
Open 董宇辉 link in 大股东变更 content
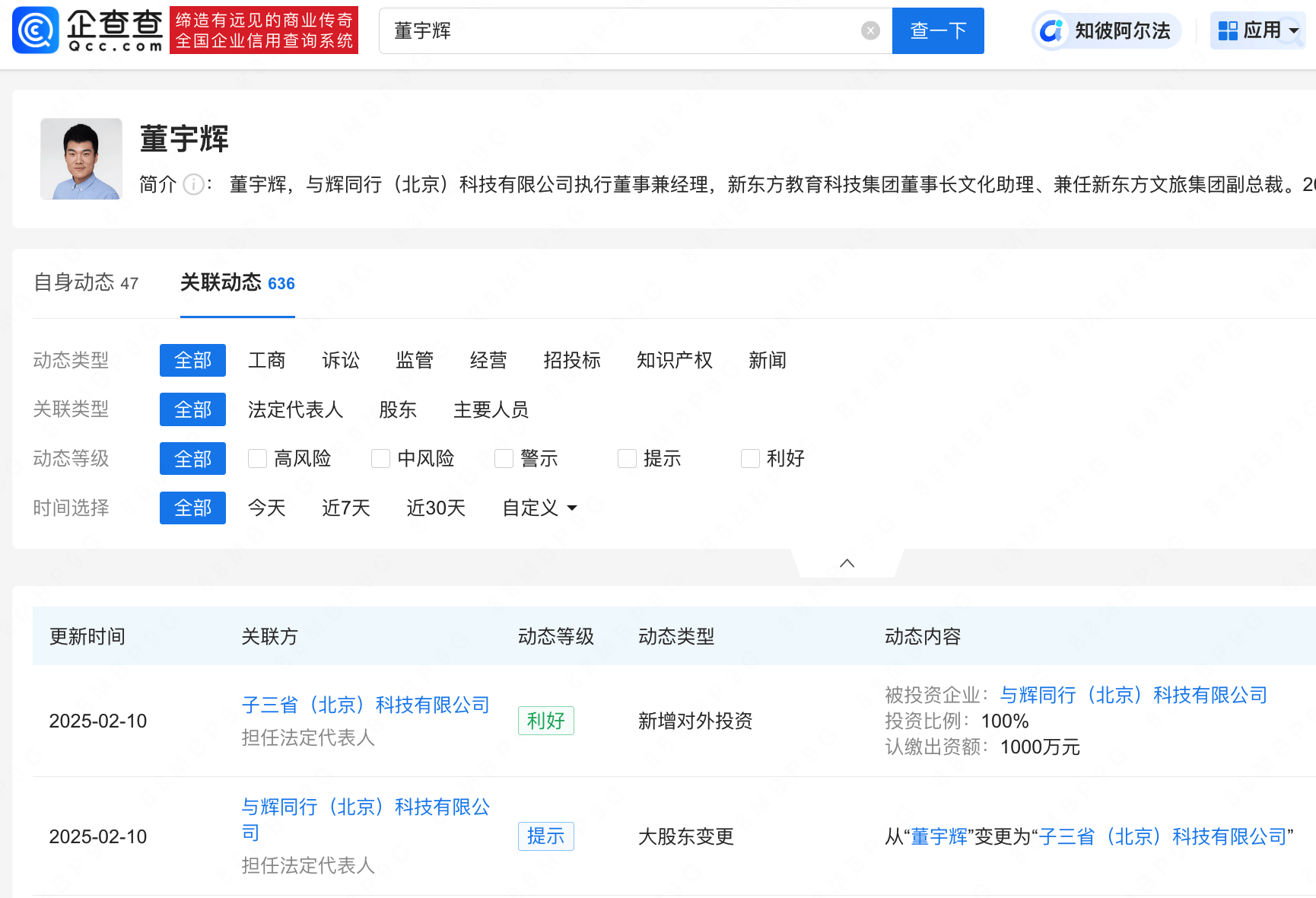coord(939,837)
